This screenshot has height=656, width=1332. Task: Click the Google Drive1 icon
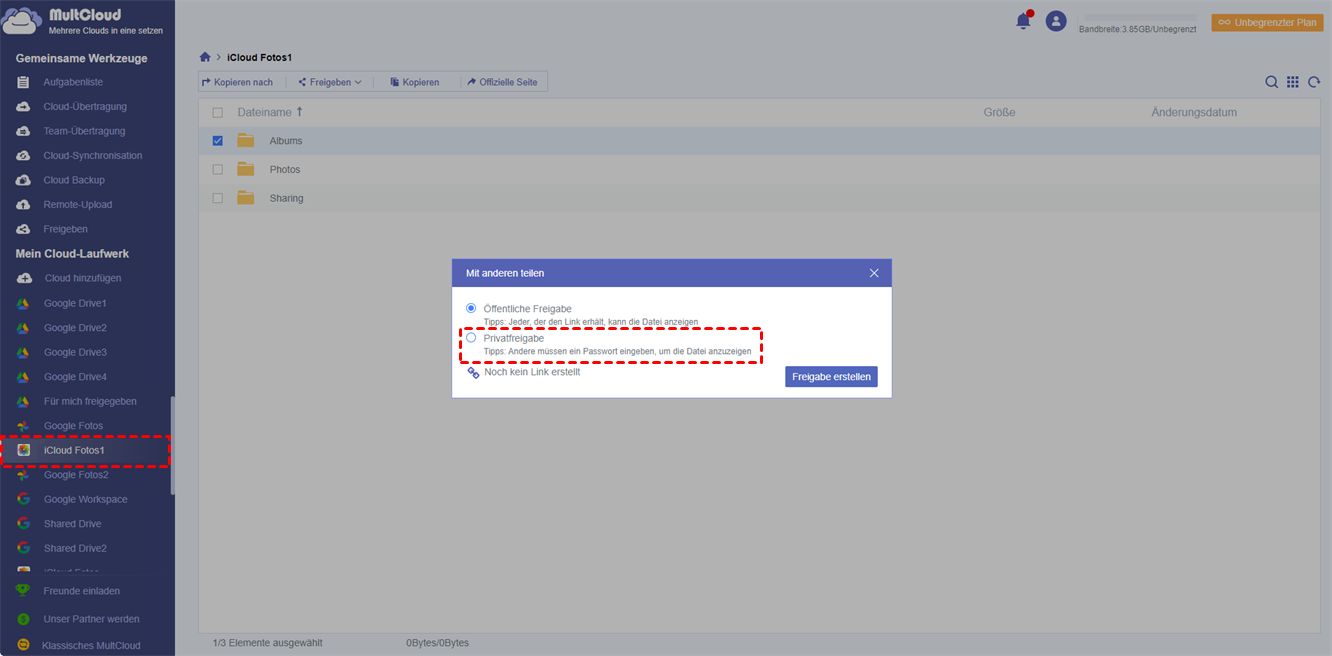pos(23,303)
